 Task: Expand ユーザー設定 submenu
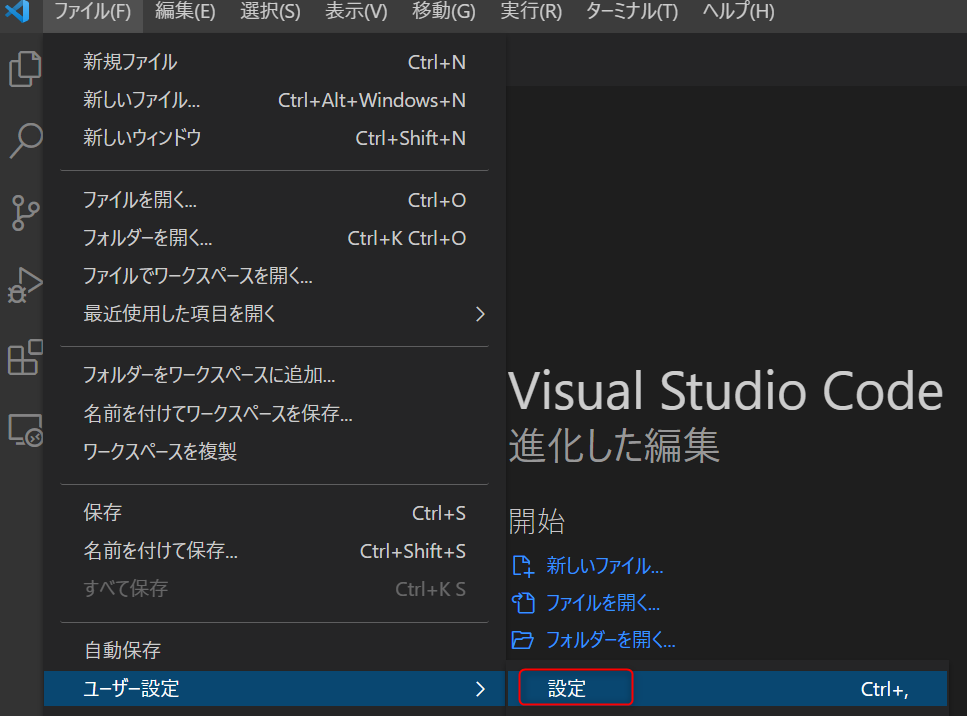(x=274, y=688)
